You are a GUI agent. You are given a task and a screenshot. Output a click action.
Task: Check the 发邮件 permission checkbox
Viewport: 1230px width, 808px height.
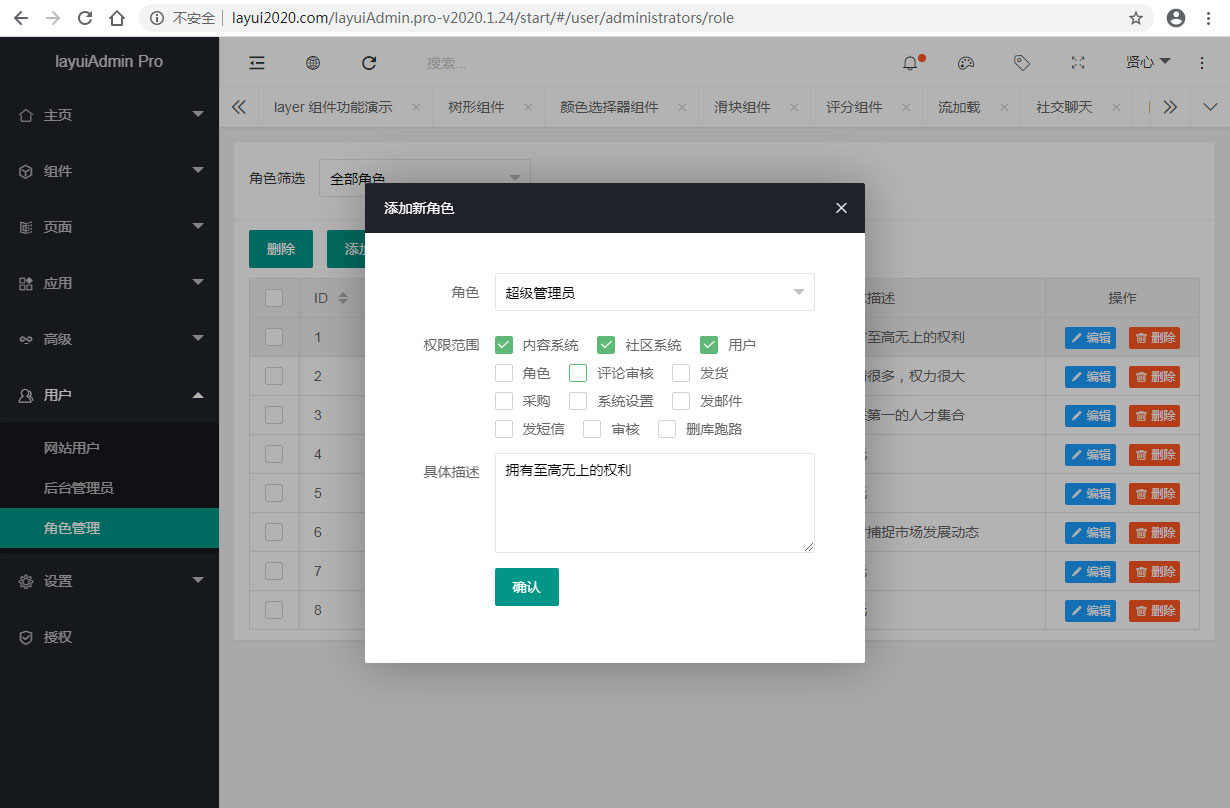point(680,400)
